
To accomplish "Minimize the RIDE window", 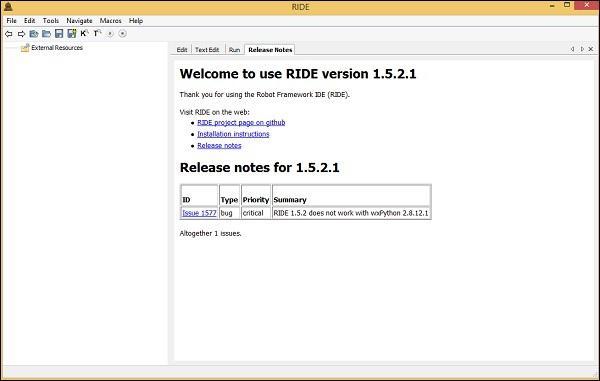I will (x=552, y=6).
